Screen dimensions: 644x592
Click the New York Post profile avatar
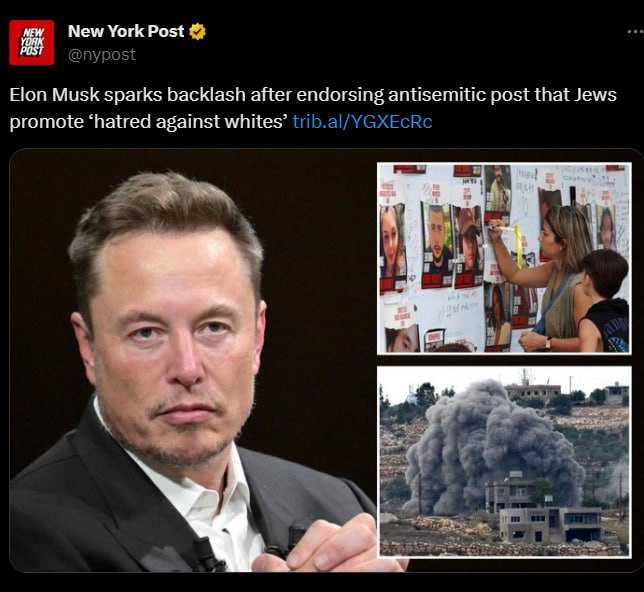(x=32, y=42)
